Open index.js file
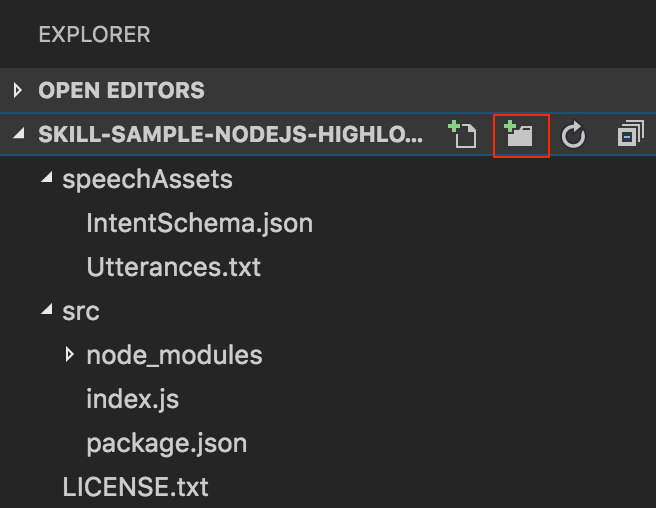This screenshot has width=656, height=508. click(133, 399)
